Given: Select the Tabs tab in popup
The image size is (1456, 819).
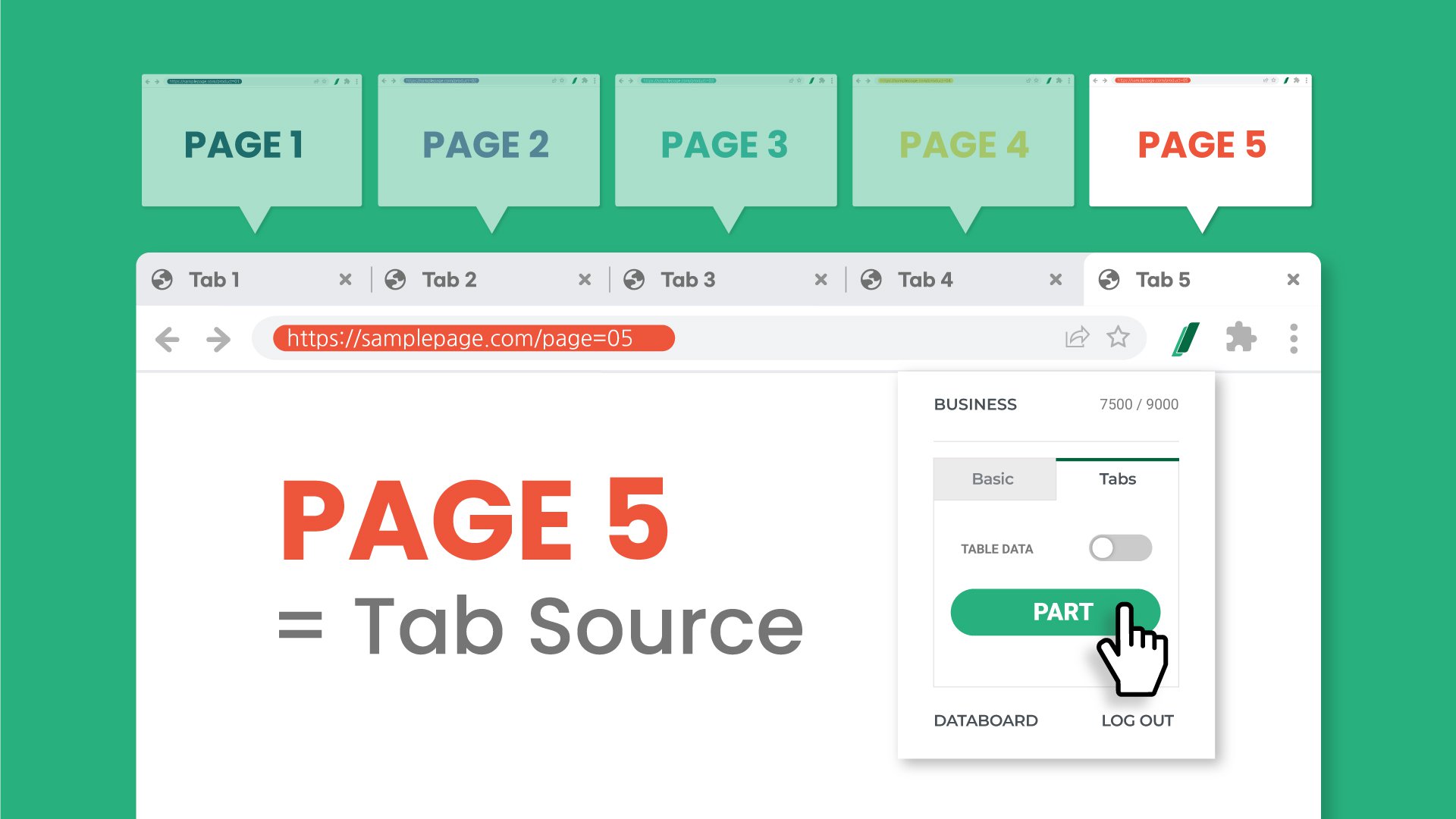Looking at the screenshot, I should [x=1117, y=479].
